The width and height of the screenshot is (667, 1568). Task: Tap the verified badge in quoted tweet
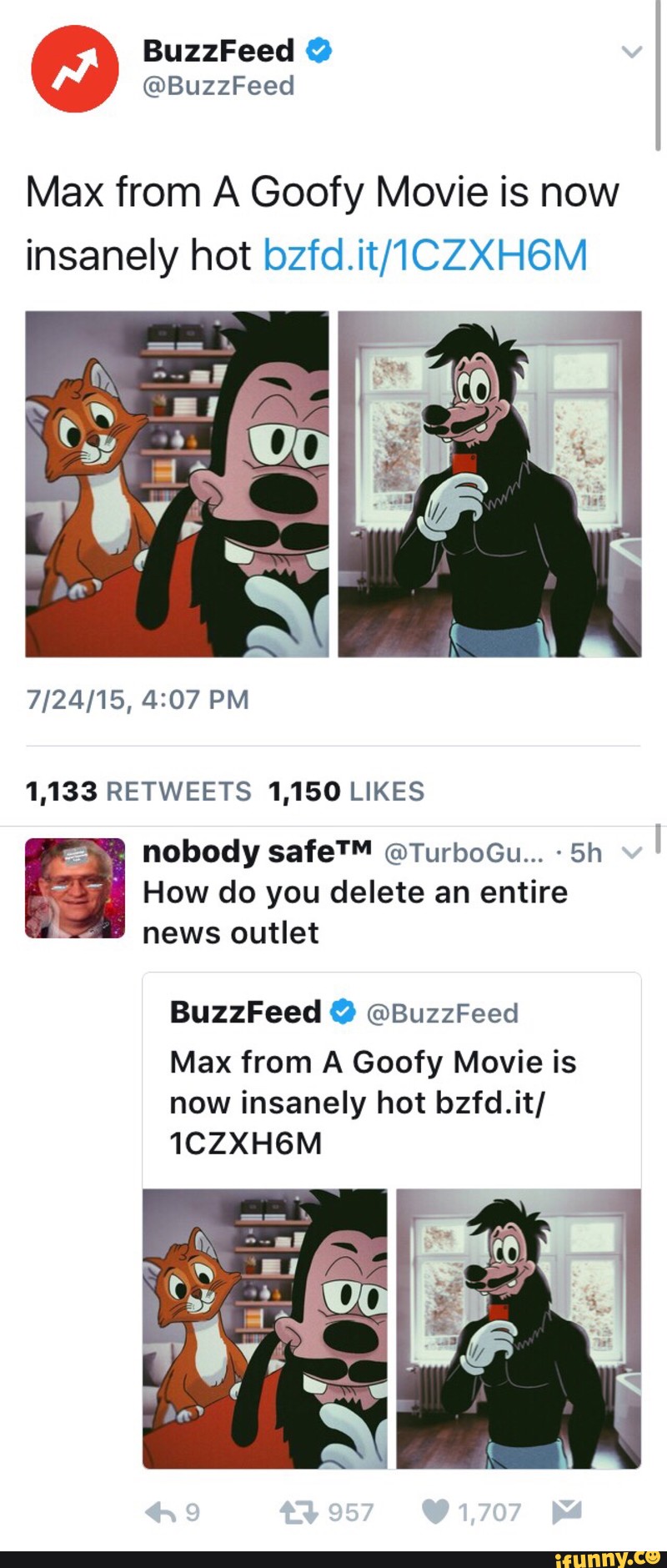[x=343, y=1012]
